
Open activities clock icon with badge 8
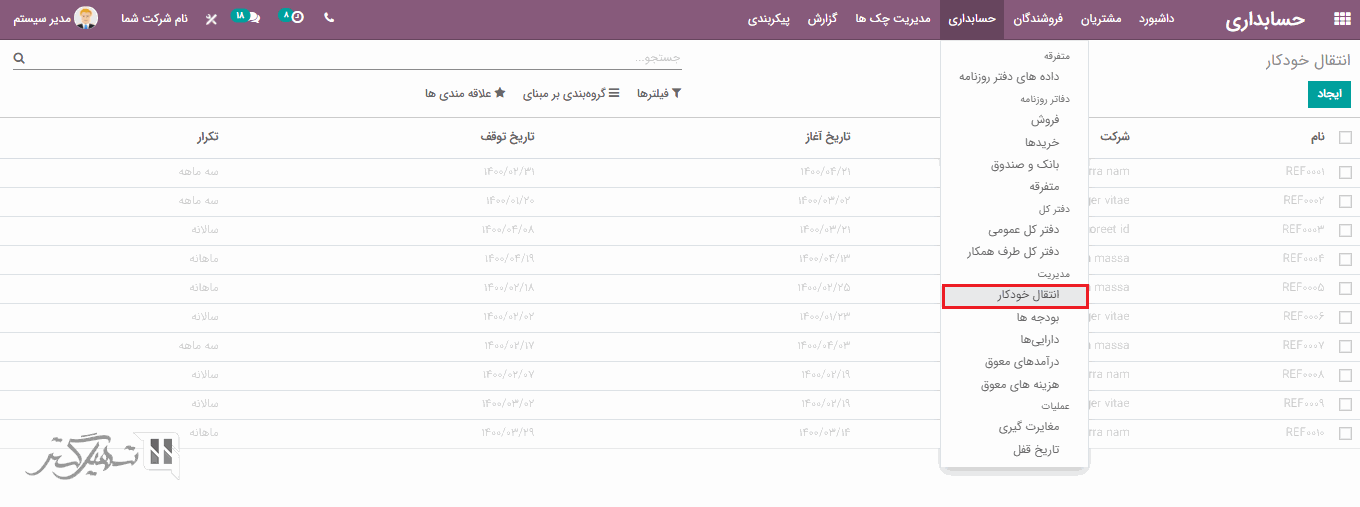tap(292, 18)
